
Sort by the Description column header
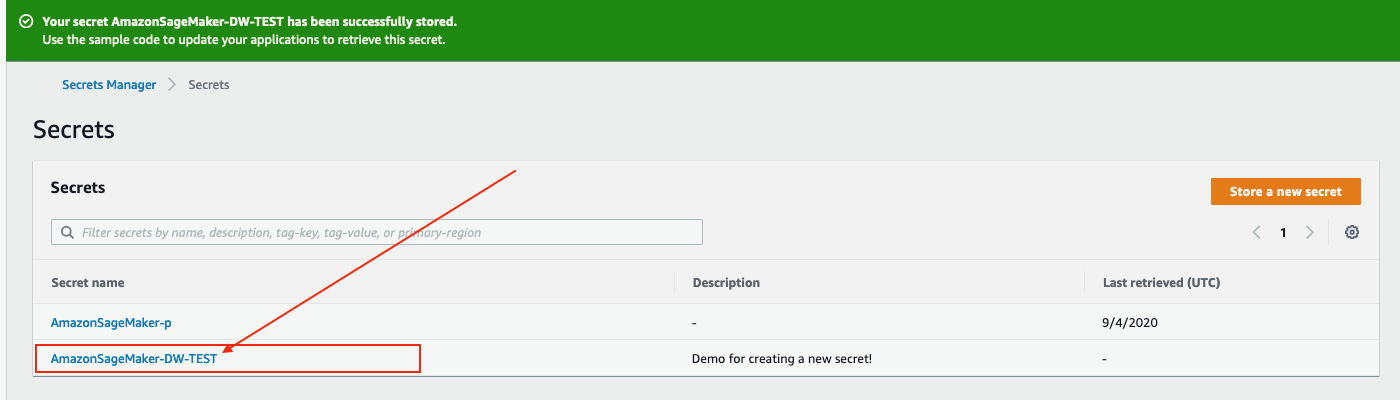[x=726, y=283]
